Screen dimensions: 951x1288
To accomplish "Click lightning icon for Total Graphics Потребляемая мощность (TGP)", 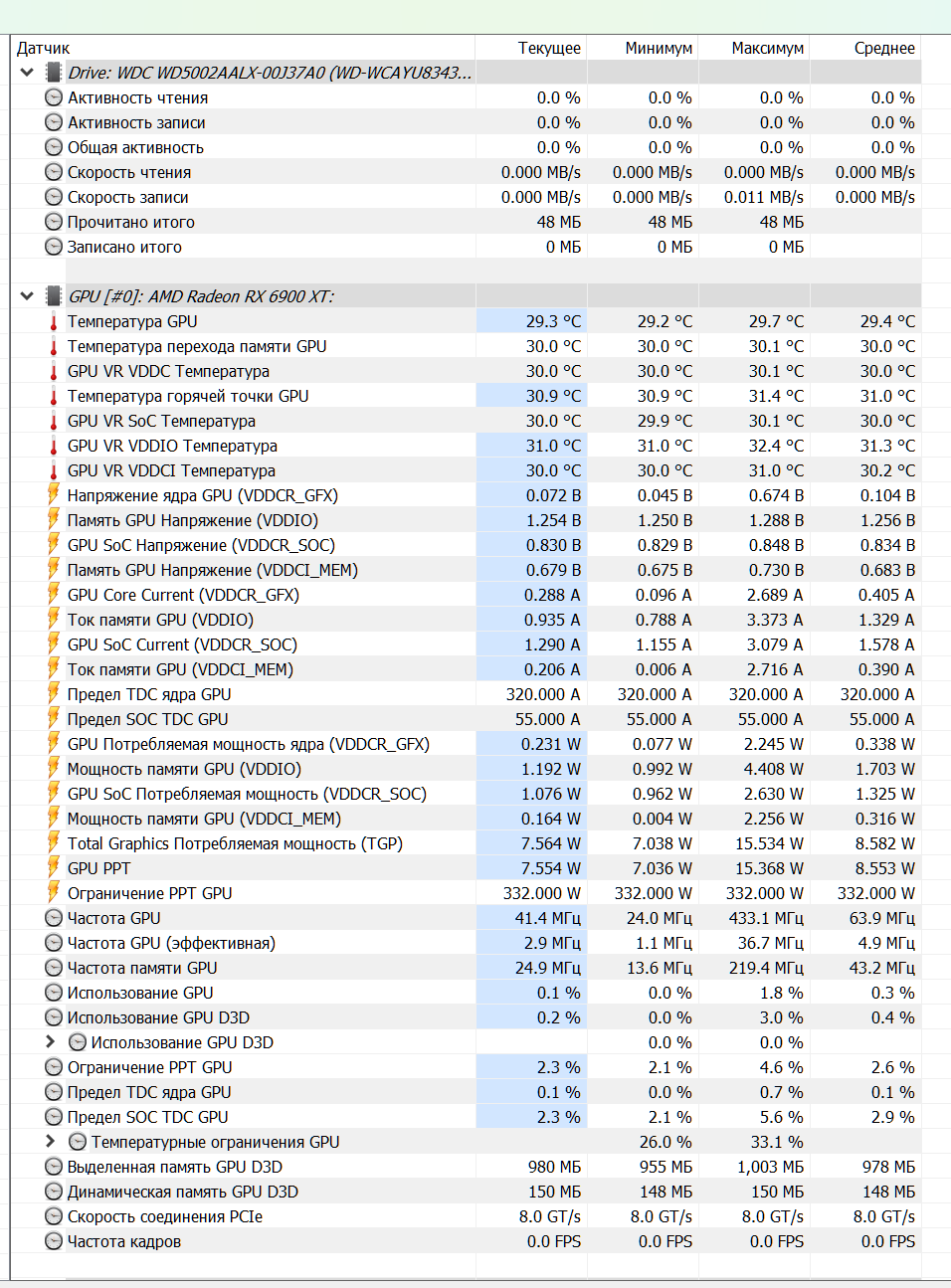I will point(54,842).
